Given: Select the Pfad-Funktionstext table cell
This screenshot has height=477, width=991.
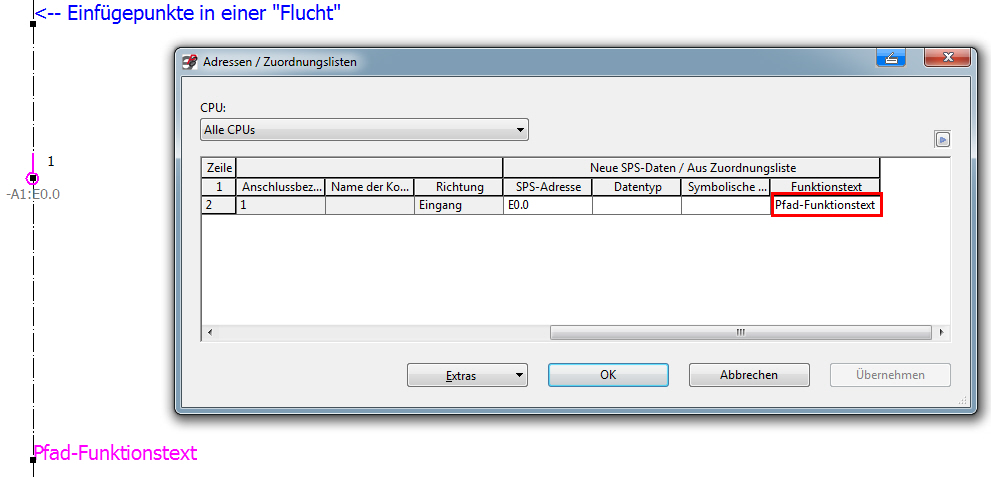Looking at the screenshot, I should point(825,205).
